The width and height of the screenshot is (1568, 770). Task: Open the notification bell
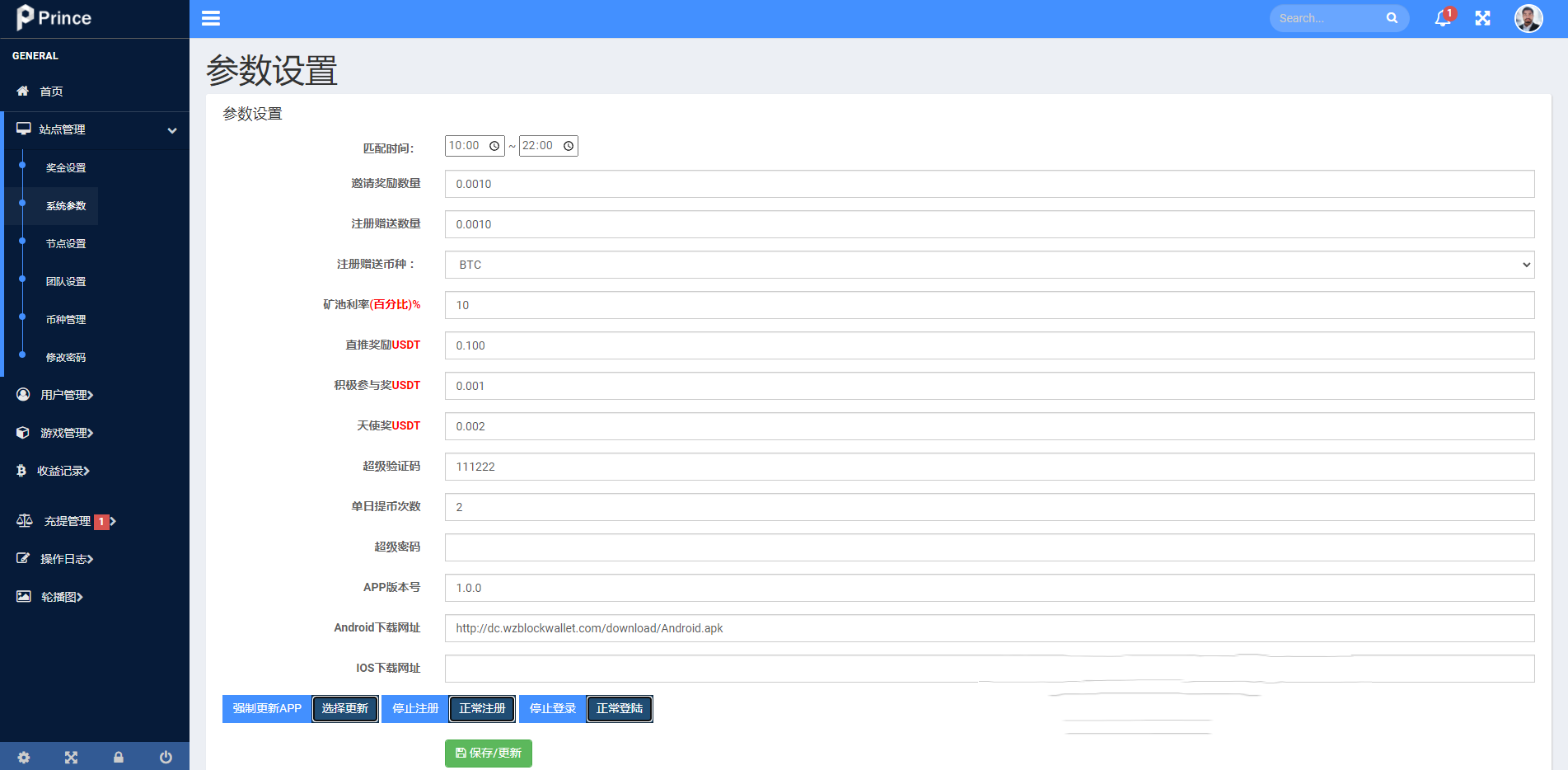(x=1443, y=18)
